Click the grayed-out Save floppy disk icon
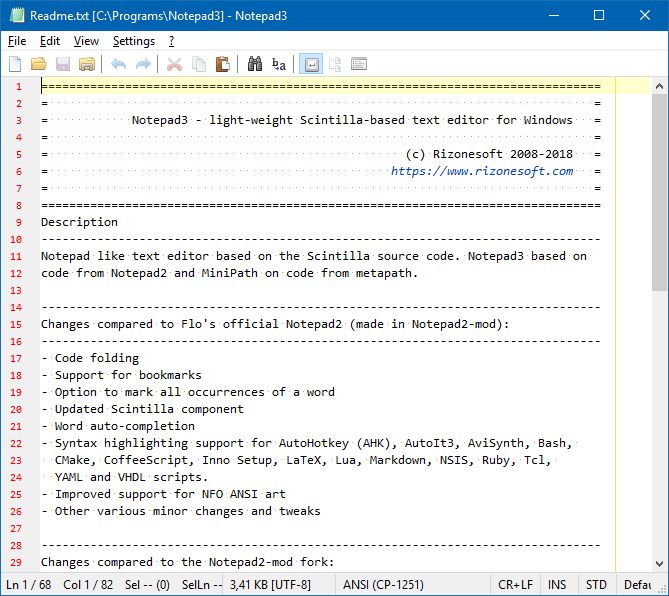Image resolution: width=669 pixels, height=596 pixels. pyautogui.click(x=63, y=64)
